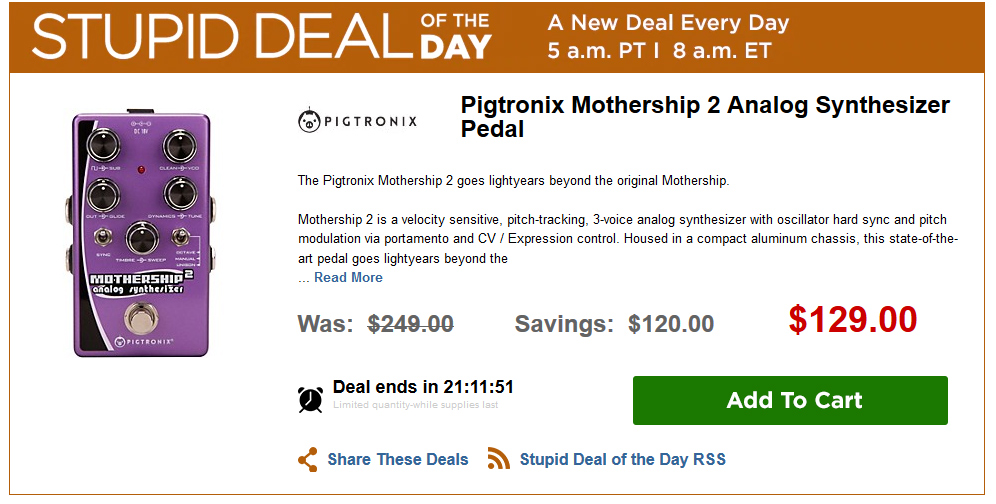Image resolution: width=996 pixels, height=504 pixels.
Task: Click the crossed-out $249.00 original price
Action: (x=410, y=324)
